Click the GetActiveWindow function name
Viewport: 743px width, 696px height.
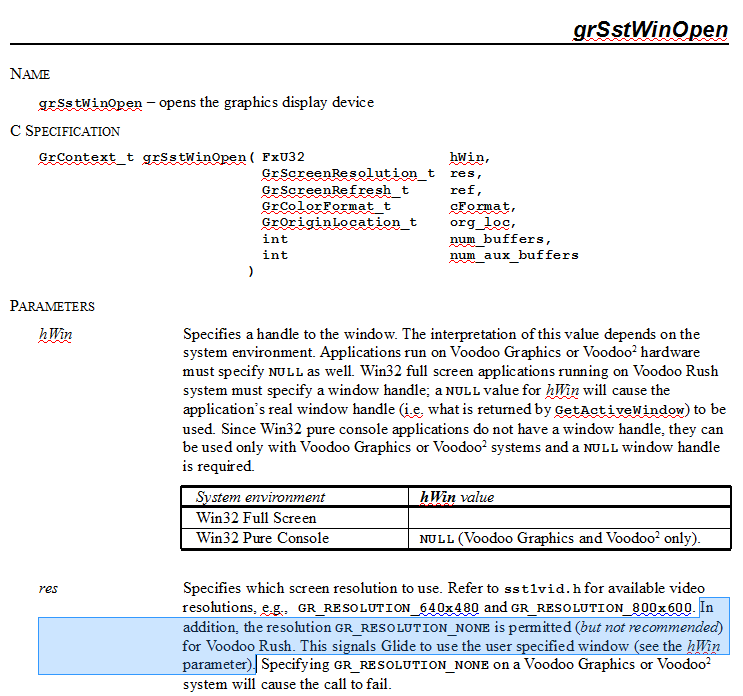[619, 410]
